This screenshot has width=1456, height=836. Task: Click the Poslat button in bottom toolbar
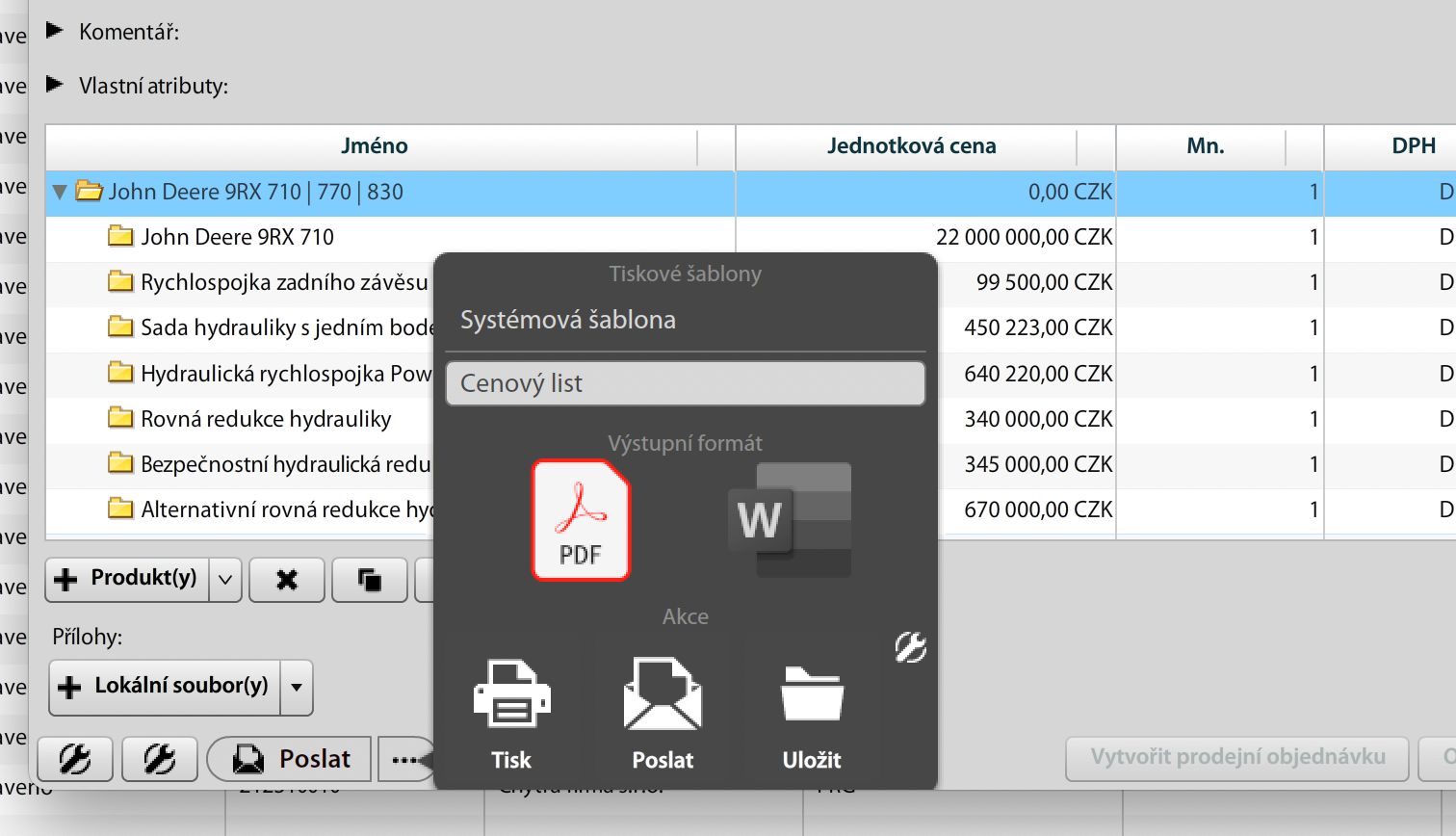[289, 760]
